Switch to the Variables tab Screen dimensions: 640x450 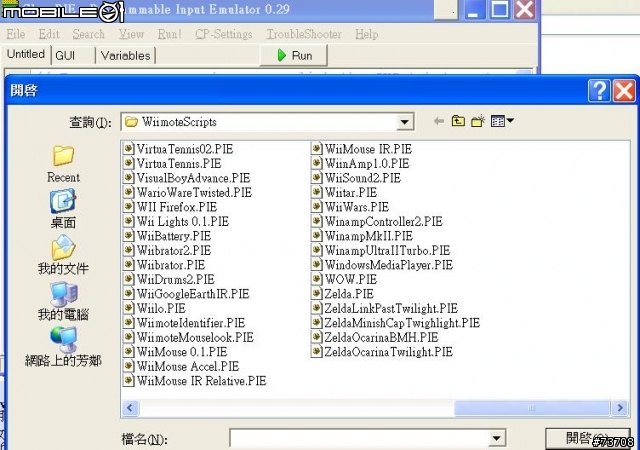tap(126, 56)
